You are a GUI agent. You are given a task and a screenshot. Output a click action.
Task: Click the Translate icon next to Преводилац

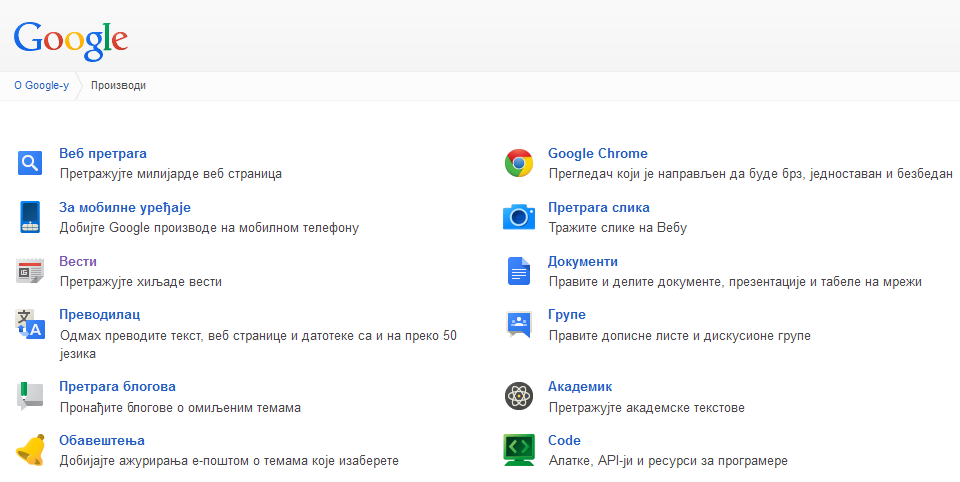click(x=30, y=325)
